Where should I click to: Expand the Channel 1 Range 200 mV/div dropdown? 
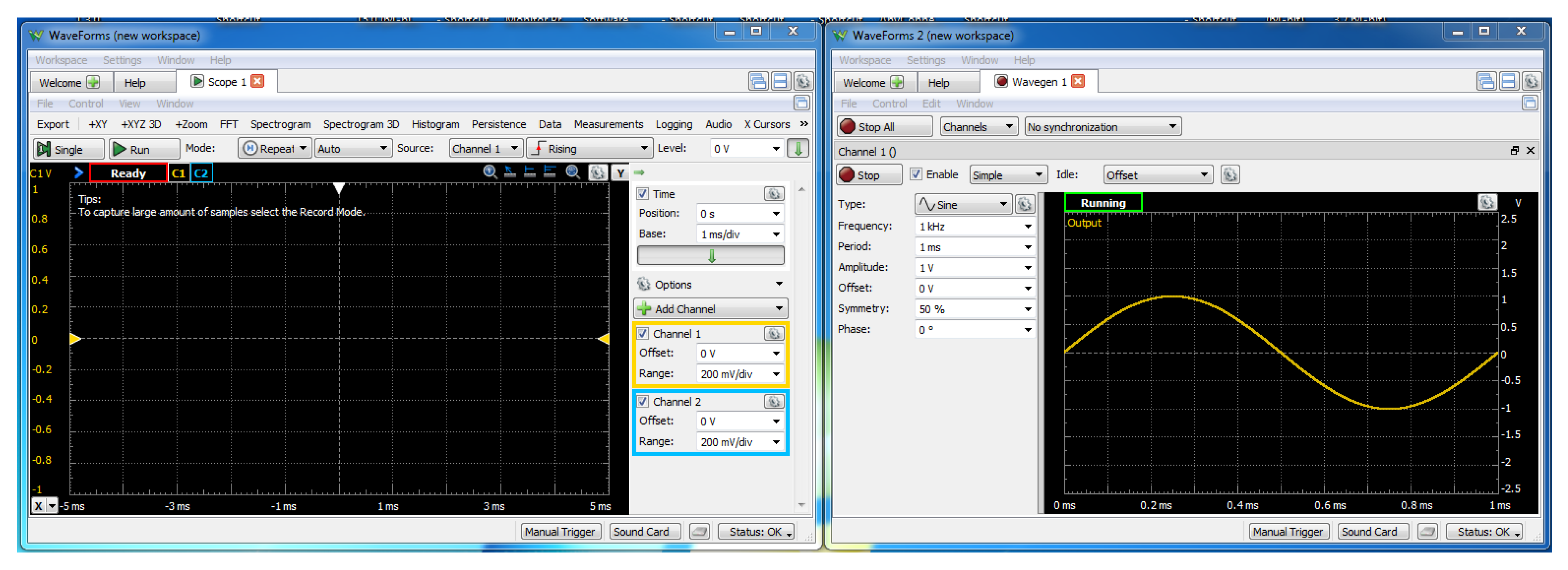coord(776,374)
